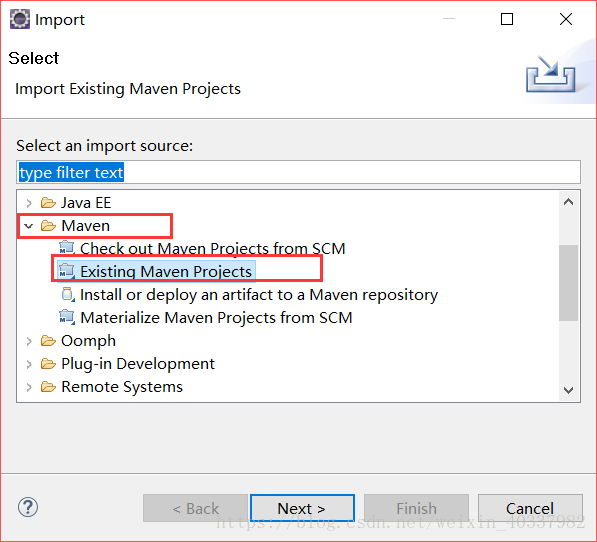Screen dimensions: 597x542
Task: Expand the Plug-in Development category
Action: point(29,364)
